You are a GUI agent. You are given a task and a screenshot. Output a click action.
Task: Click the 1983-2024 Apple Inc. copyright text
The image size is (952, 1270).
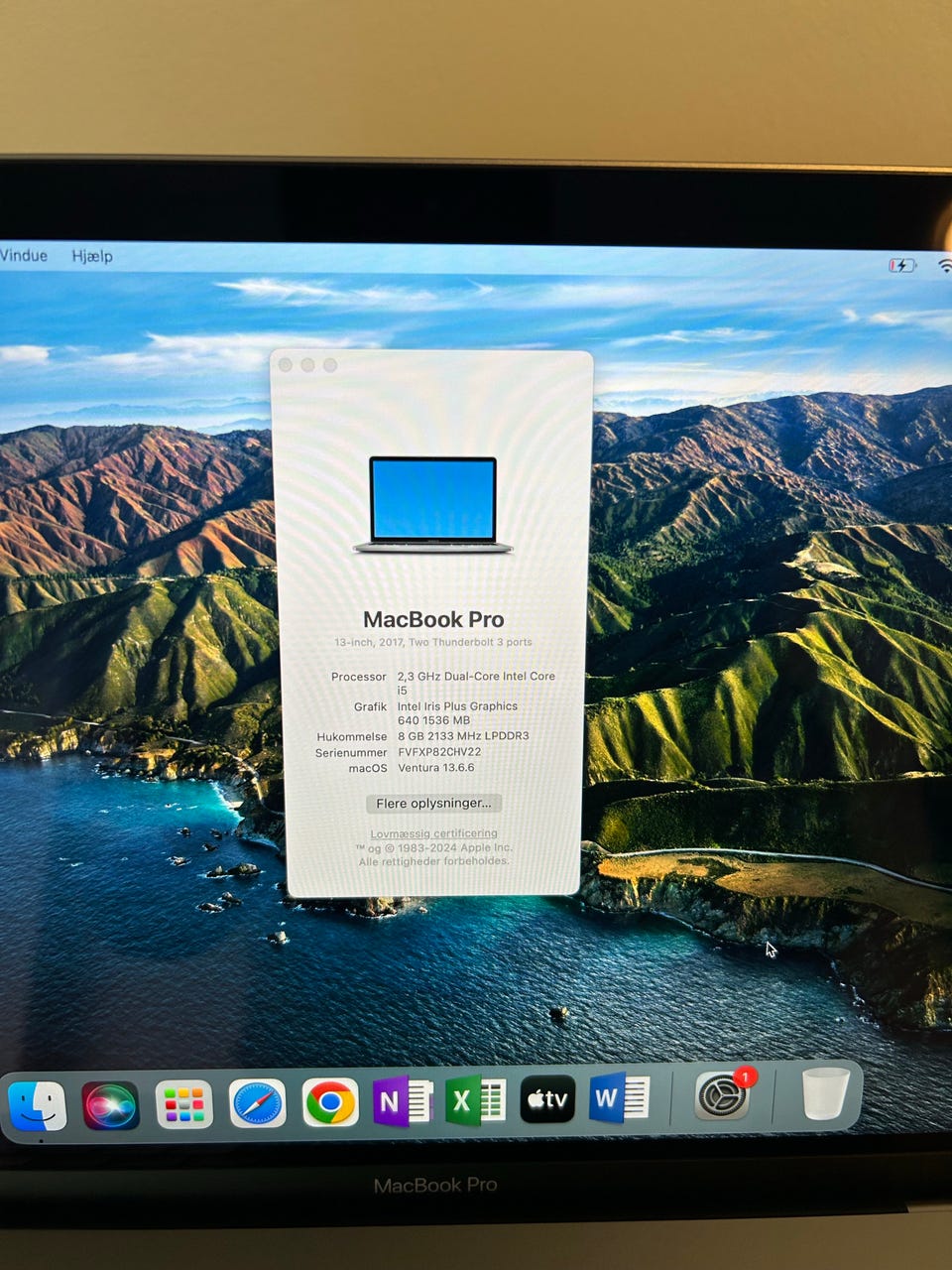433,848
